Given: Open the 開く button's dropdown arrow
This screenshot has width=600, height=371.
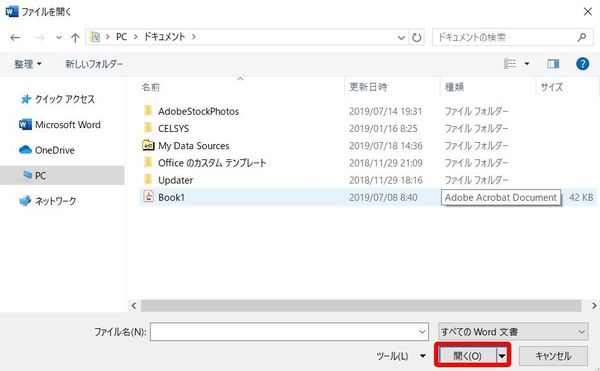Looking at the screenshot, I should [x=502, y=356].
